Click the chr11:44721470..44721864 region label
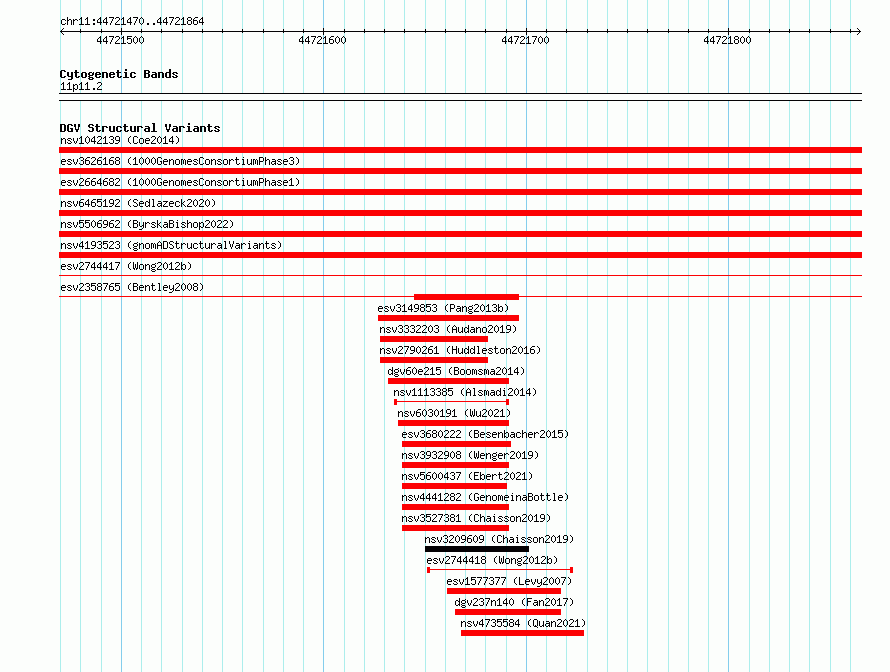890x672 pixels. click(132, 21)
